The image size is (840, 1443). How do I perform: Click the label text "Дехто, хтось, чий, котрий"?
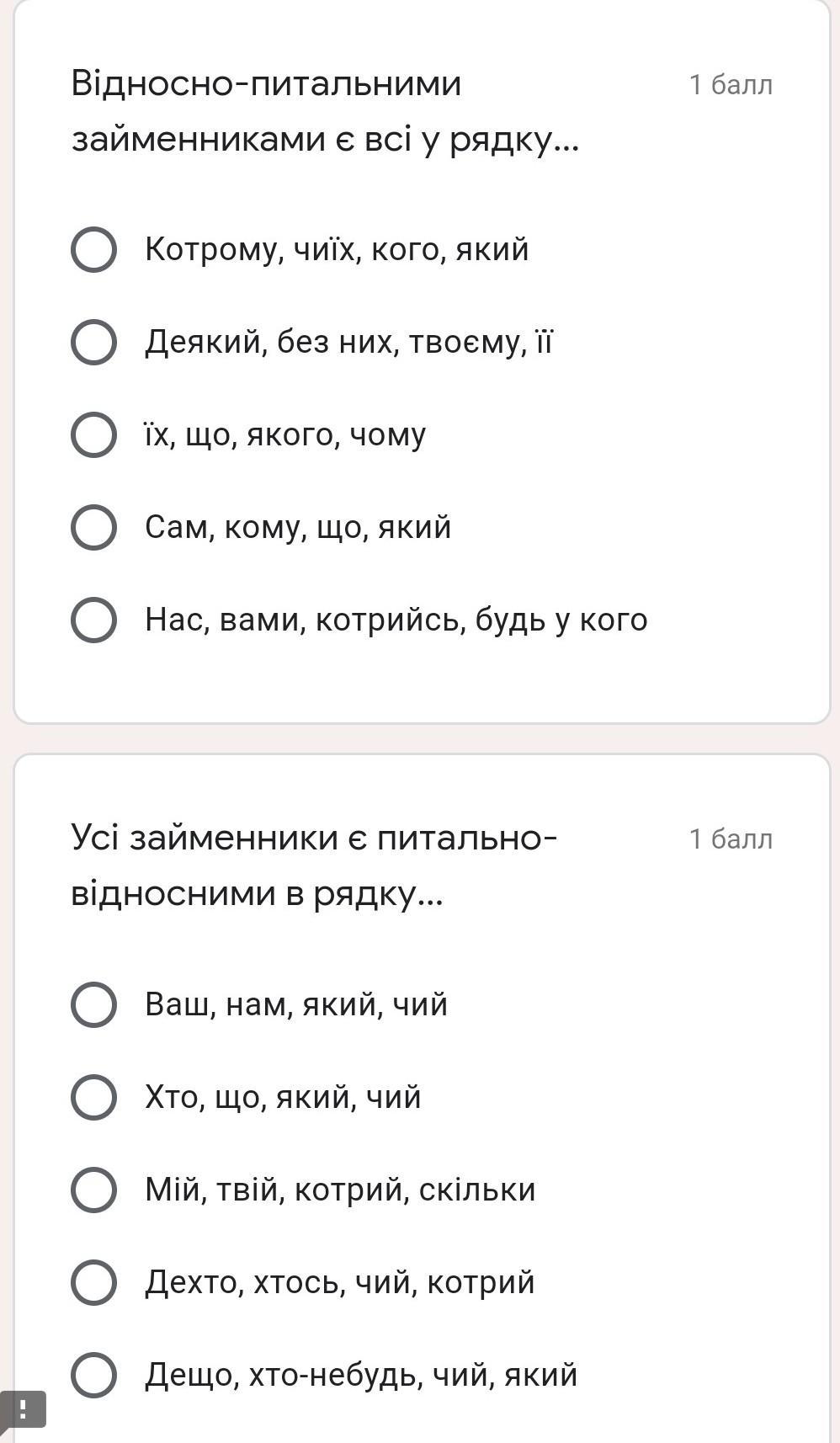339,1282
